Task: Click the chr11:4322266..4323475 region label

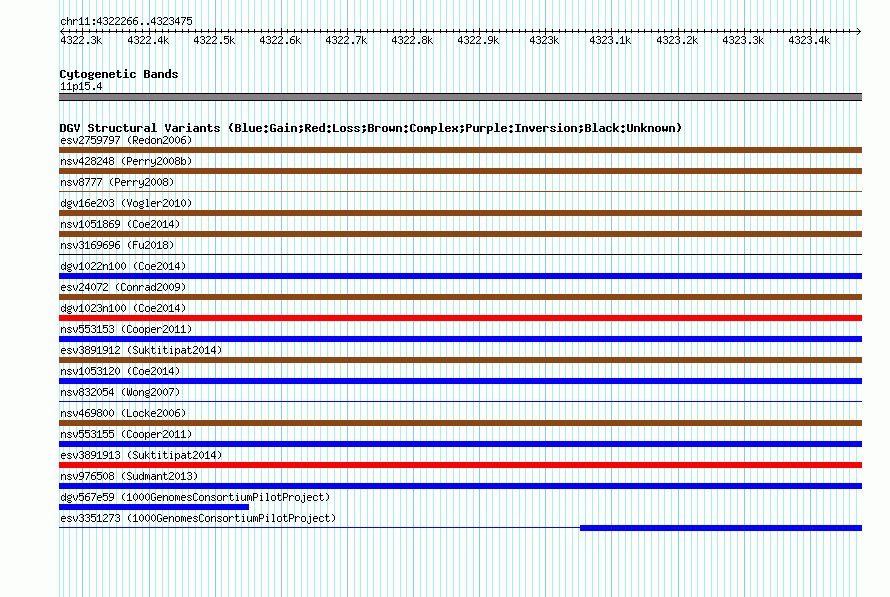Action: (126, 21)
